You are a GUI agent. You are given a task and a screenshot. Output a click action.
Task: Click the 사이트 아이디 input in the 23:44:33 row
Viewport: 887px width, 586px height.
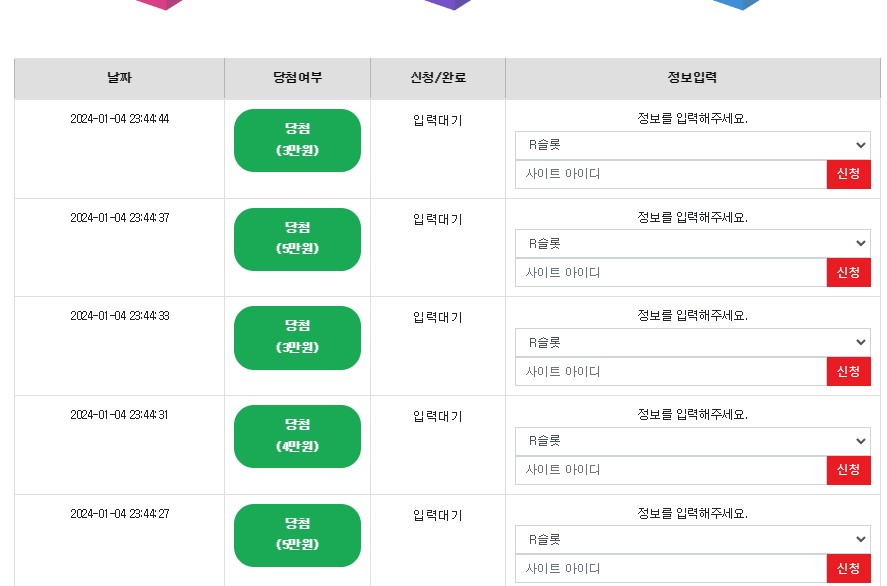tap(671, 372)
